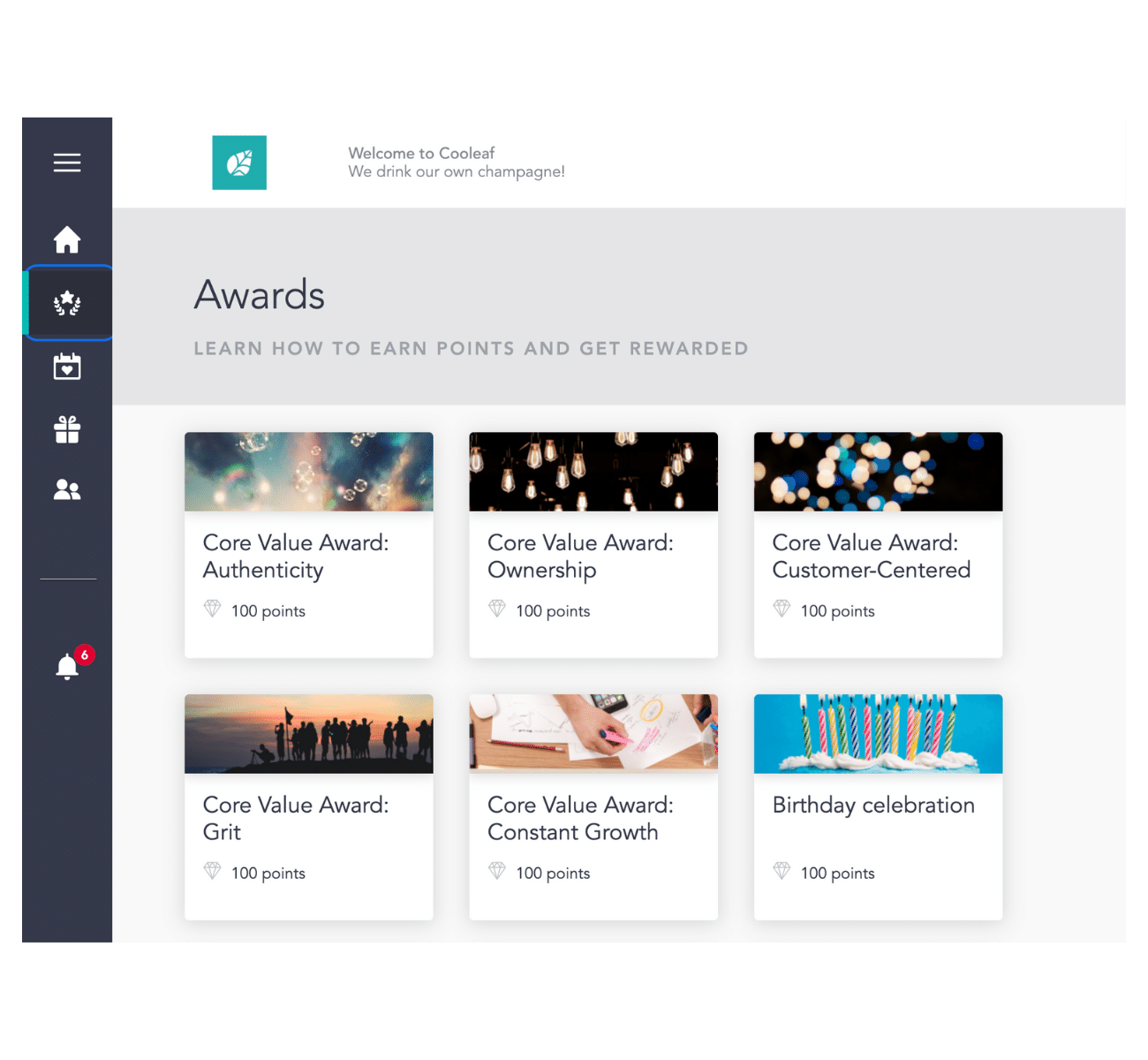Click the bokeh image on Customer-Centered award
This screenshot has height=1060, width=1148.
point(877,472)
